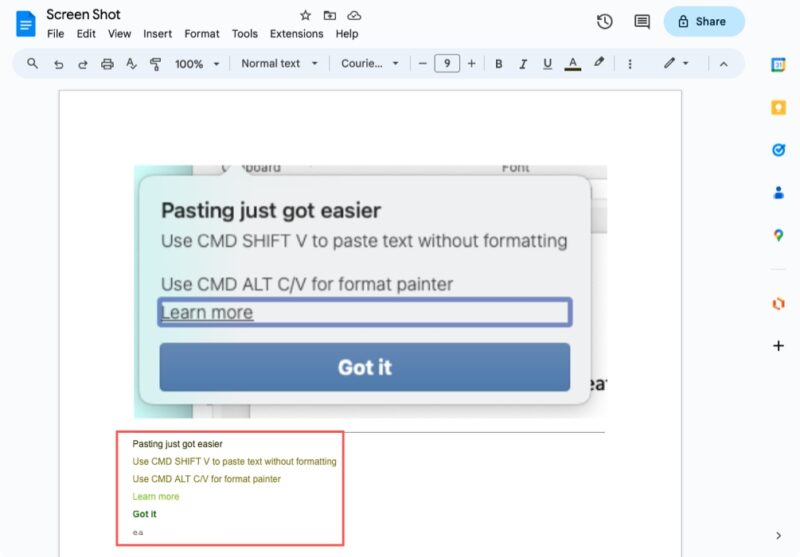
Task: Click the Share button
Action: [x=704, y=21]
